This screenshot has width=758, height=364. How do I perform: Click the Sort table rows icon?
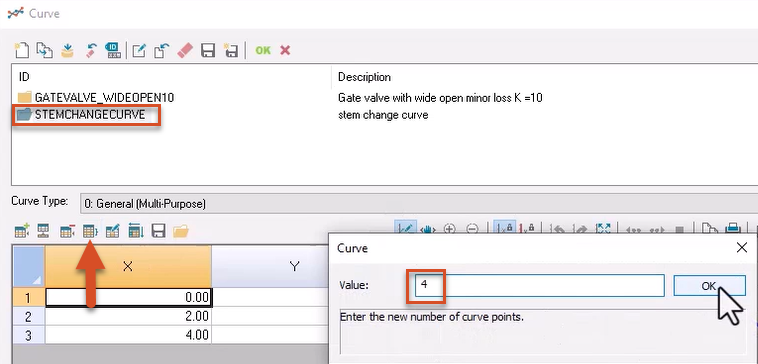pyautogui.click(x=136, y=231)
